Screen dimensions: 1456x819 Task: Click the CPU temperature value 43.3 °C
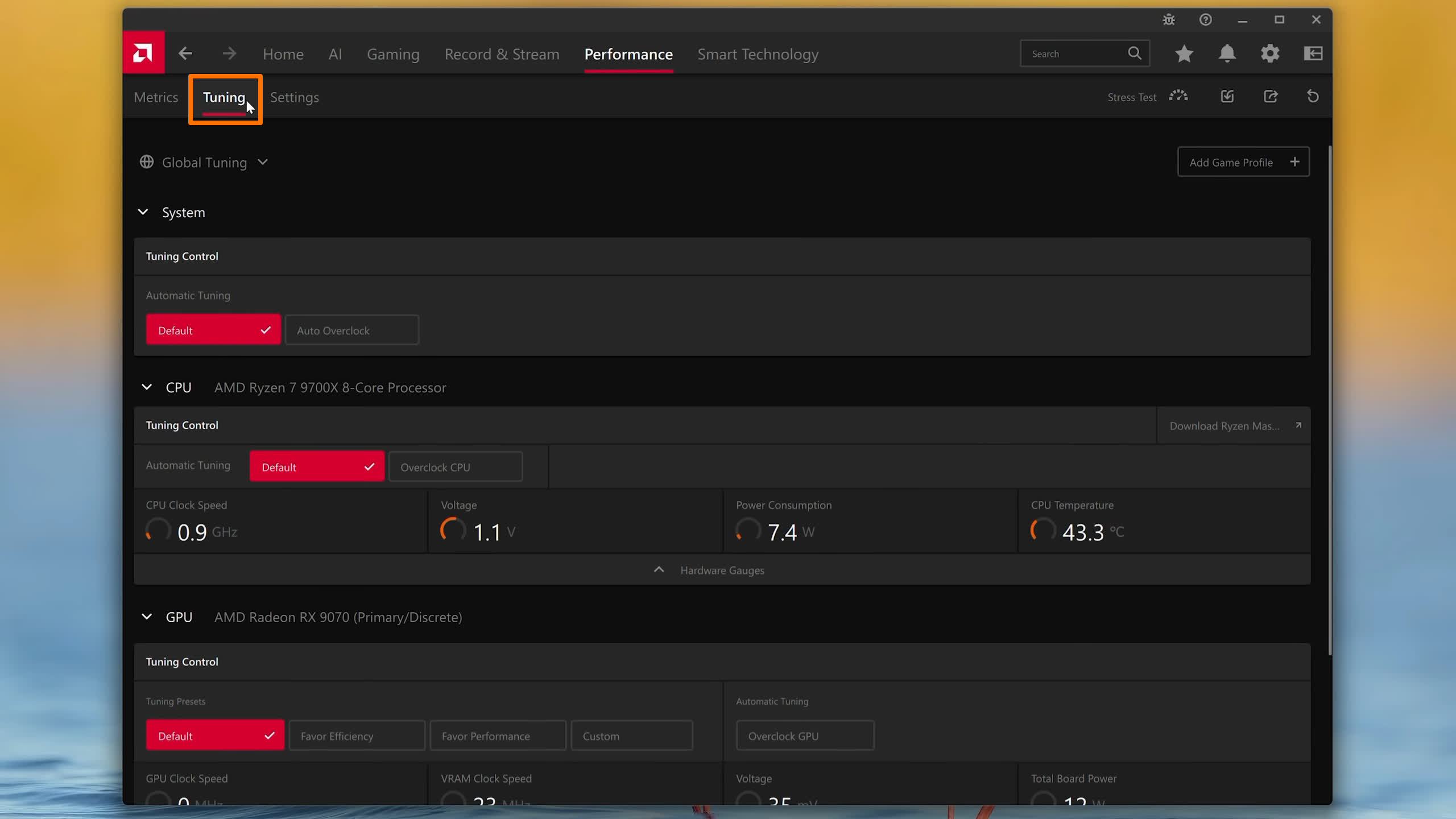[1093, 532]
